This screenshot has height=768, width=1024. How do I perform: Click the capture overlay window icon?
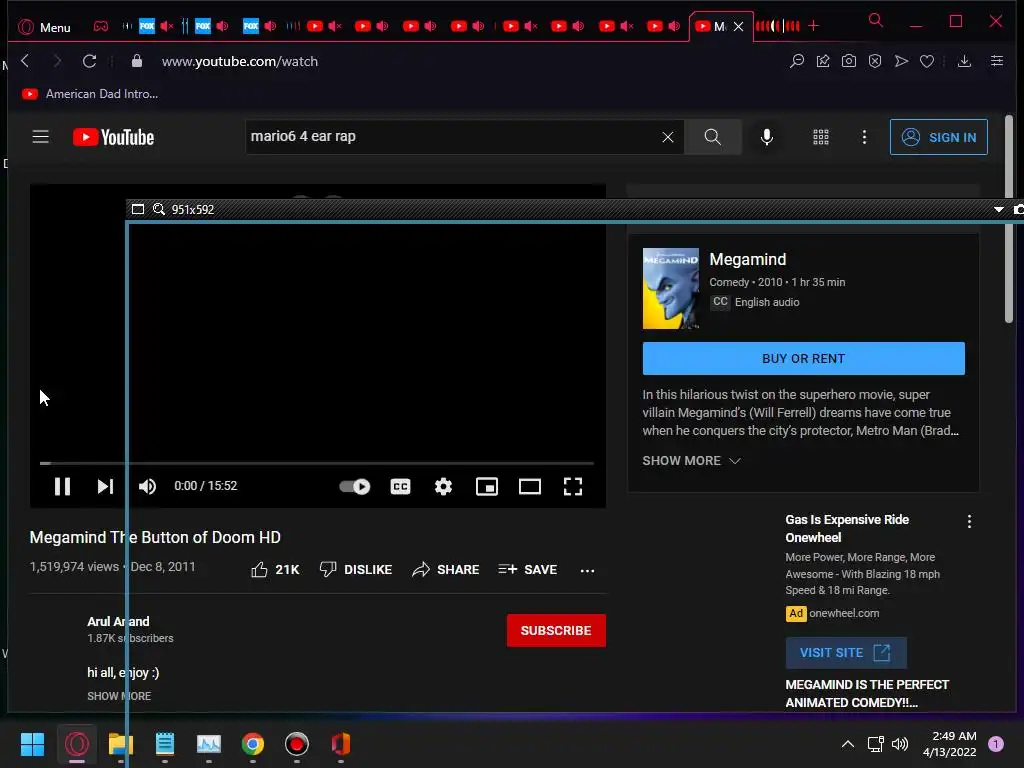coord(137,209)
